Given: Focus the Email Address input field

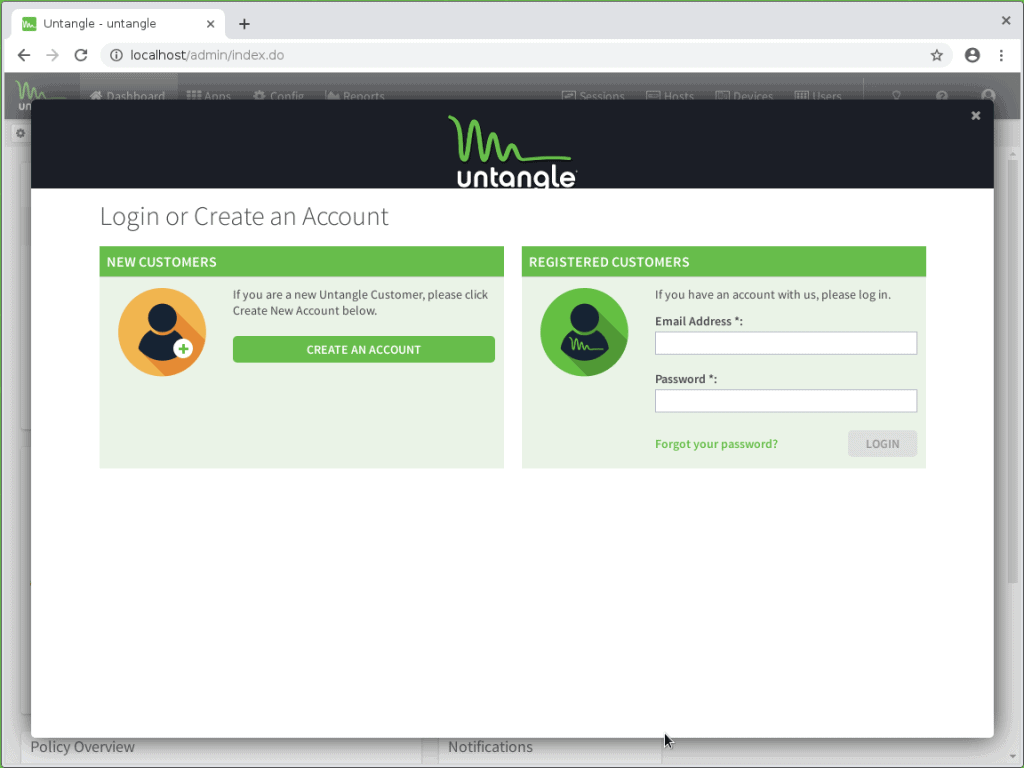Looking at the screenshot, I should coord(786,343).
